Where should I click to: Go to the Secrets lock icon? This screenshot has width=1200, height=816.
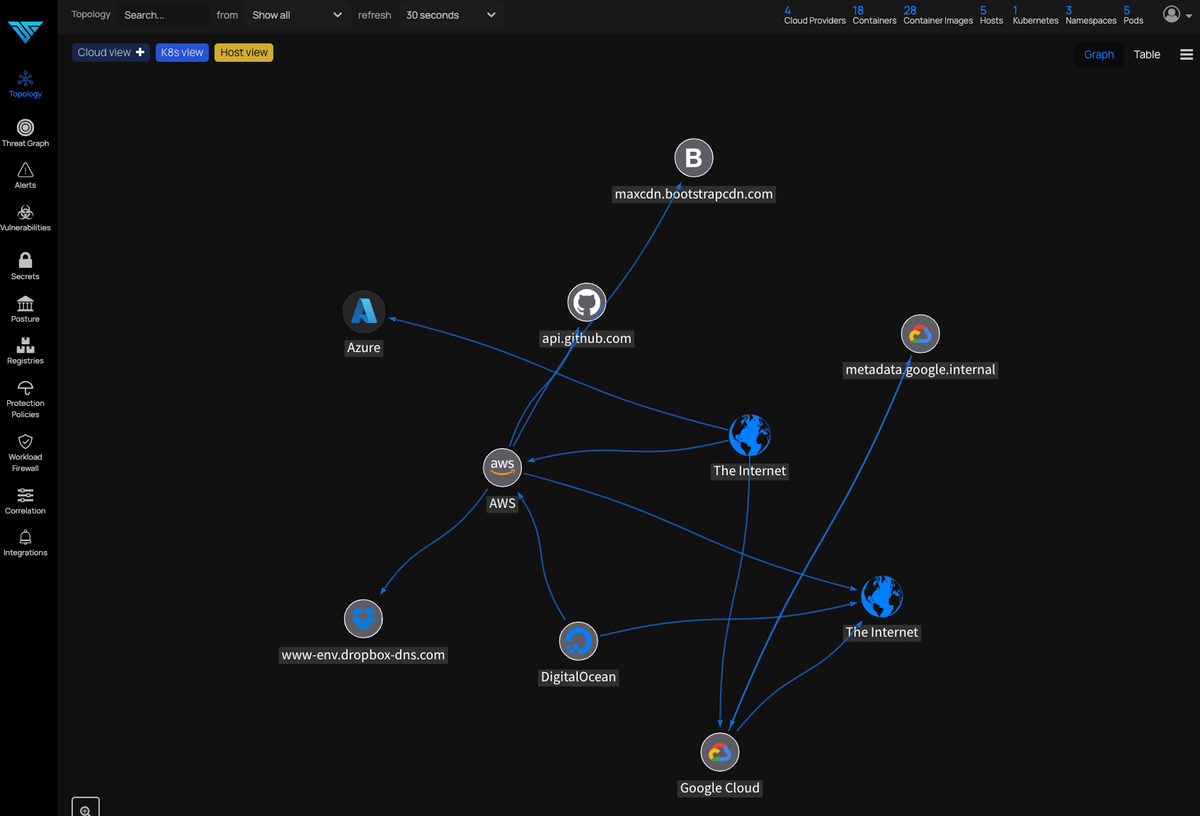coord(25,260)
